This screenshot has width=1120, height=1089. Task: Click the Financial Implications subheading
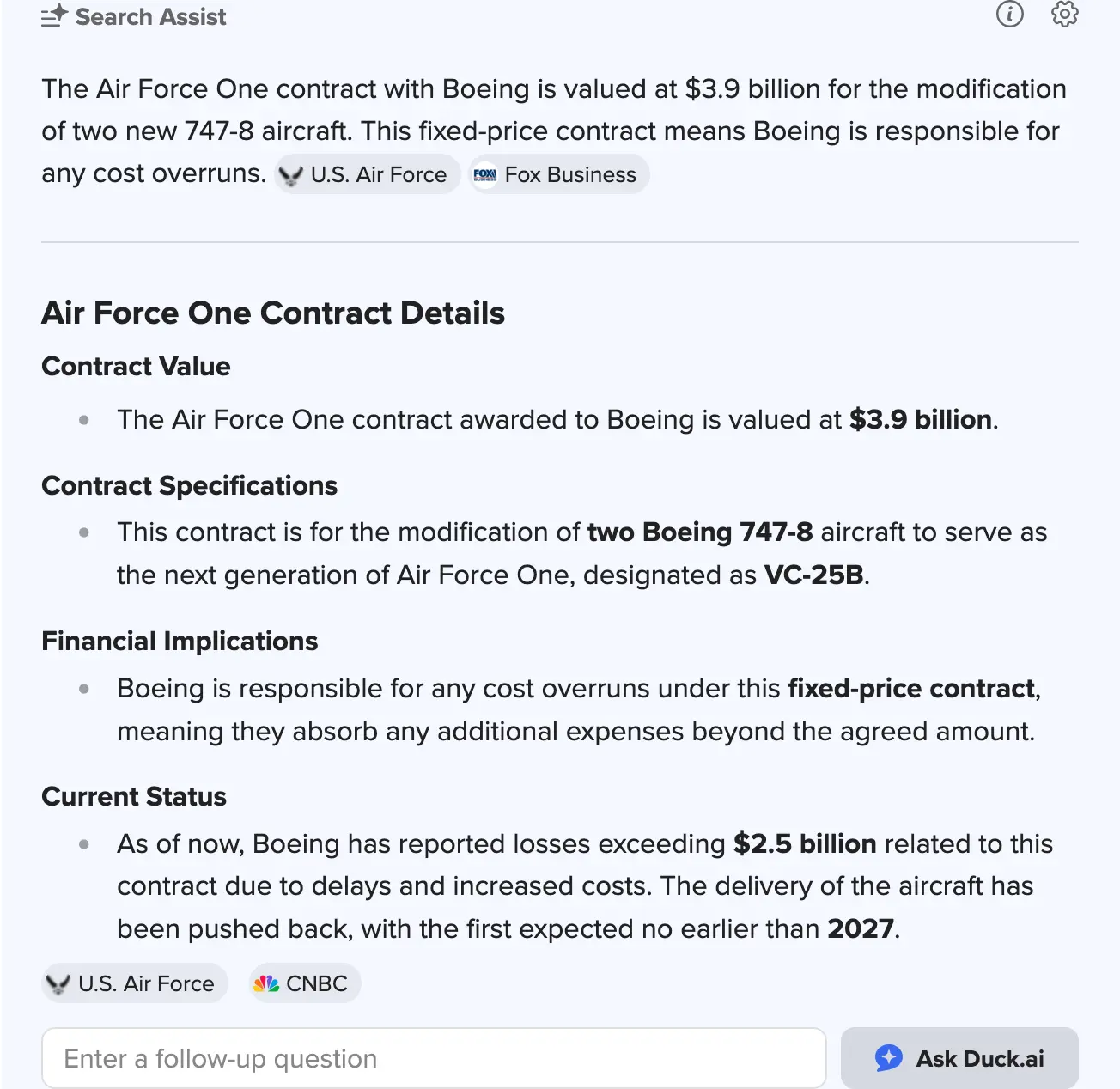click(180, 642)
